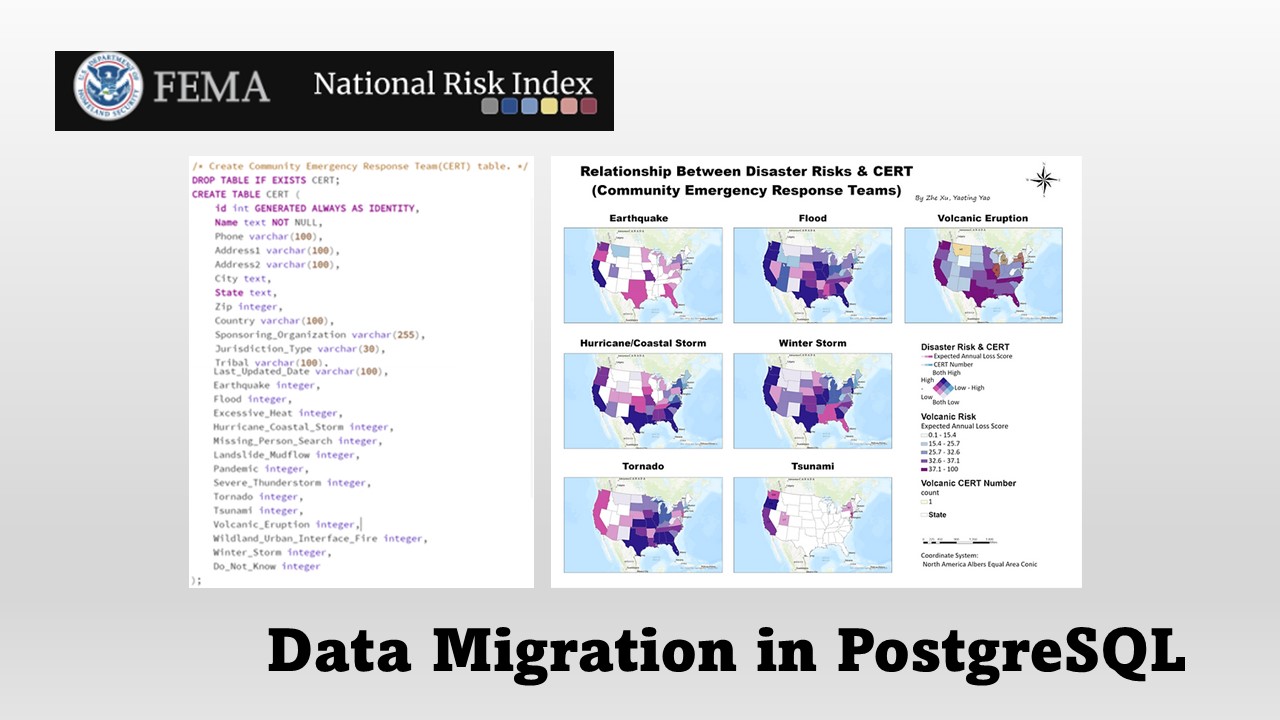This screenshot has height=720, width=1280.
Task: Click the "Winter Storm" map label
Action: click(812, 343)
